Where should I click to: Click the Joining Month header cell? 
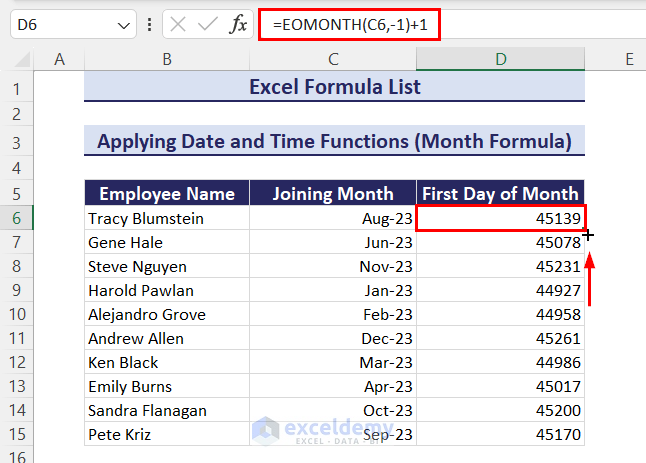point(332,194)
